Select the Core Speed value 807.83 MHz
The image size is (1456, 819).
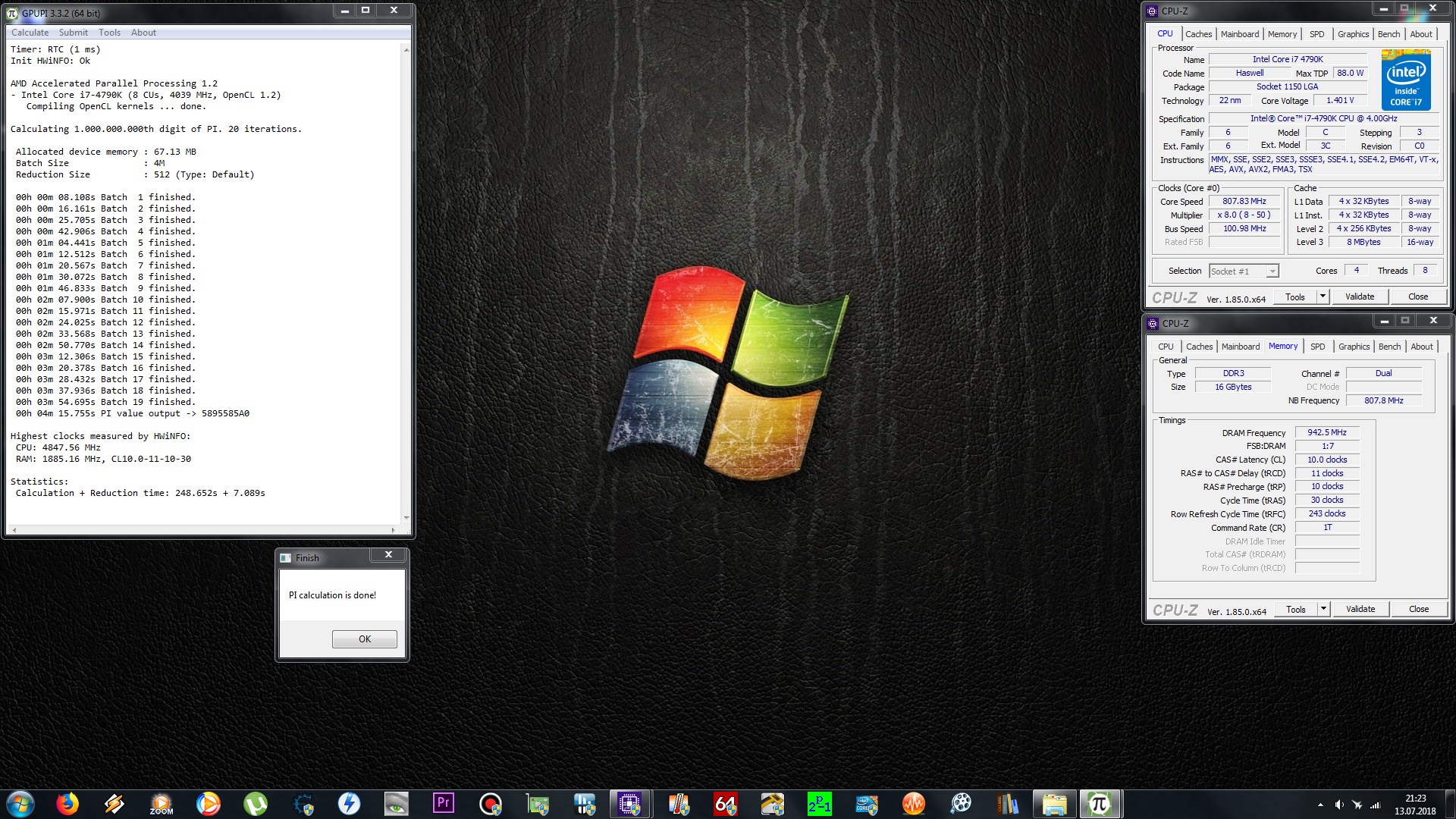click(x=1244, y=202)
